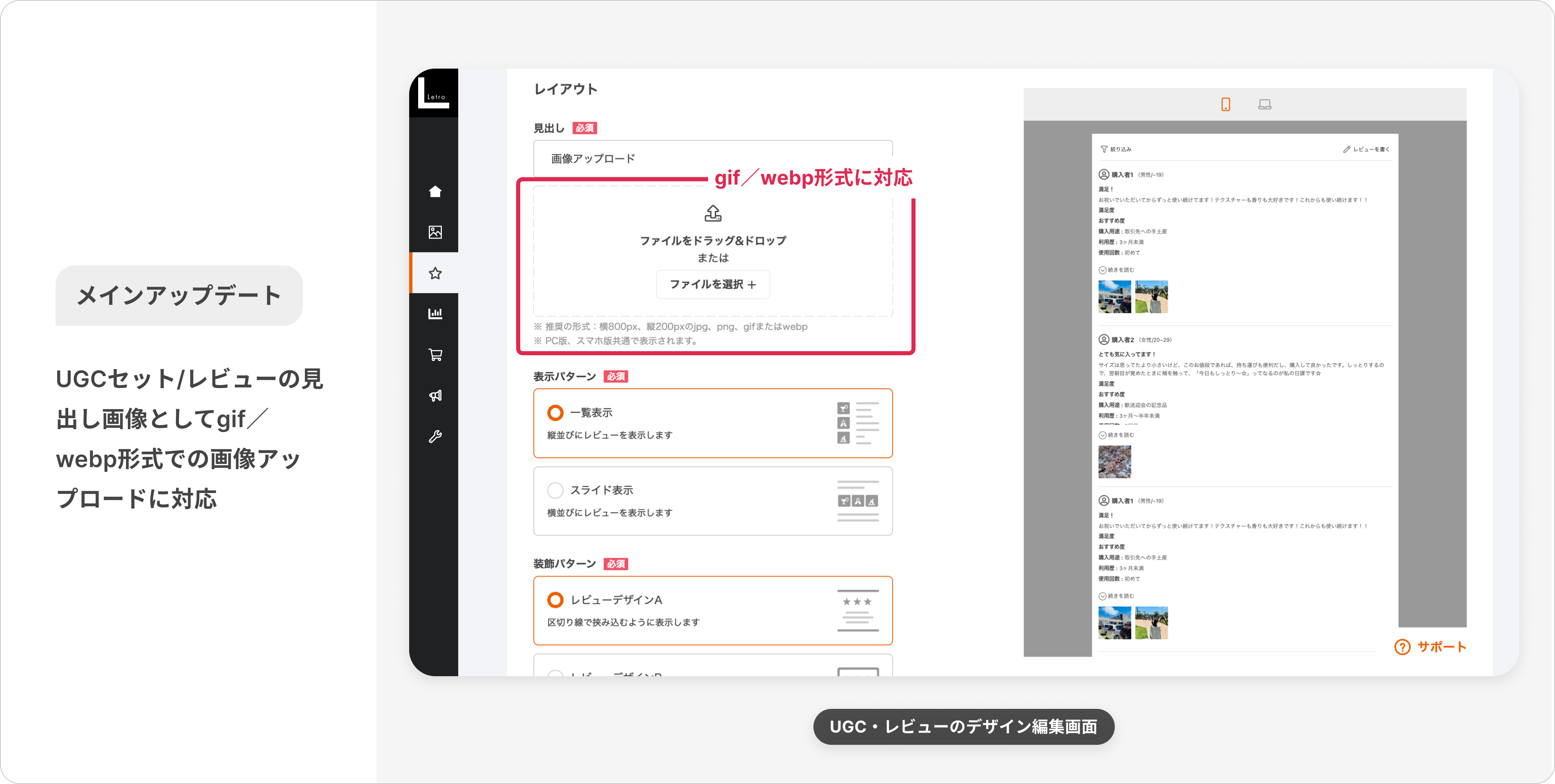Screen dimensions: 1555x784
Task: Click the ファイルを選択 button
Action: point(712,284)
